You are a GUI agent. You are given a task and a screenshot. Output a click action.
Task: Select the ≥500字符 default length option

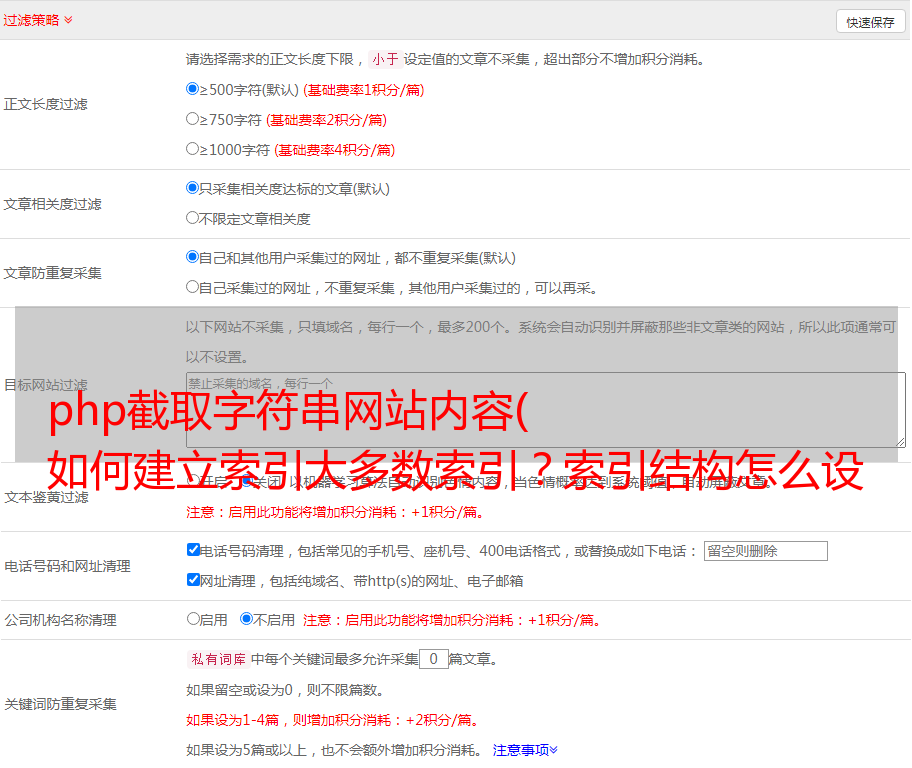pos(192,89)
